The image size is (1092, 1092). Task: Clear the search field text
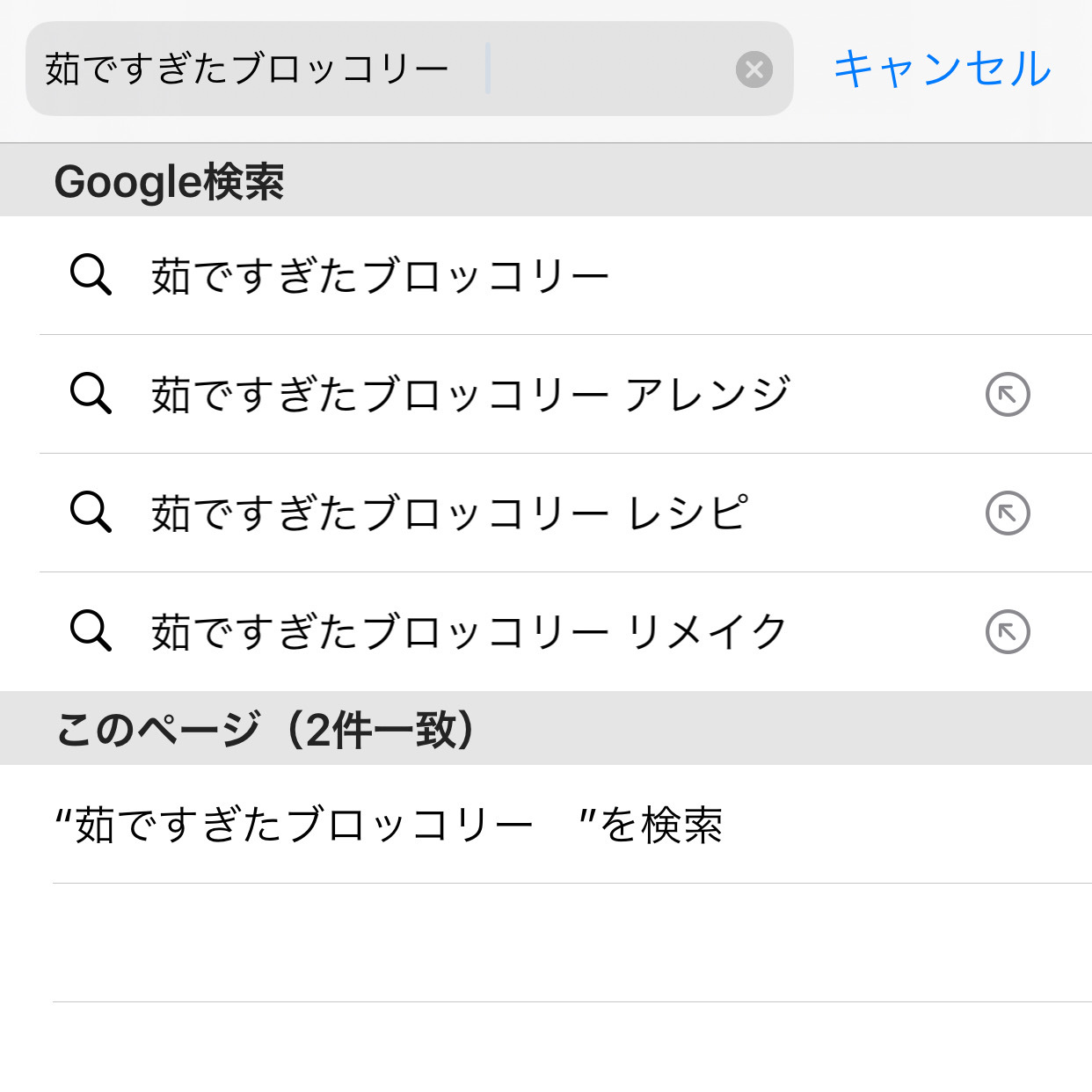click(x=753, y=69)
